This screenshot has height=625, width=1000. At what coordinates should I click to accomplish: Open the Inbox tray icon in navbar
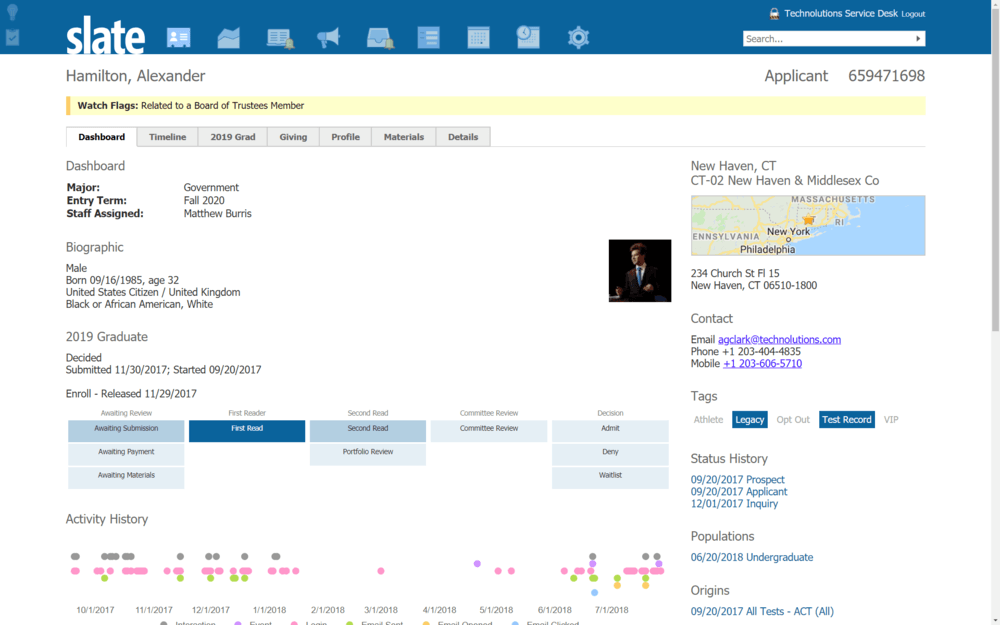tap(379, 38)
